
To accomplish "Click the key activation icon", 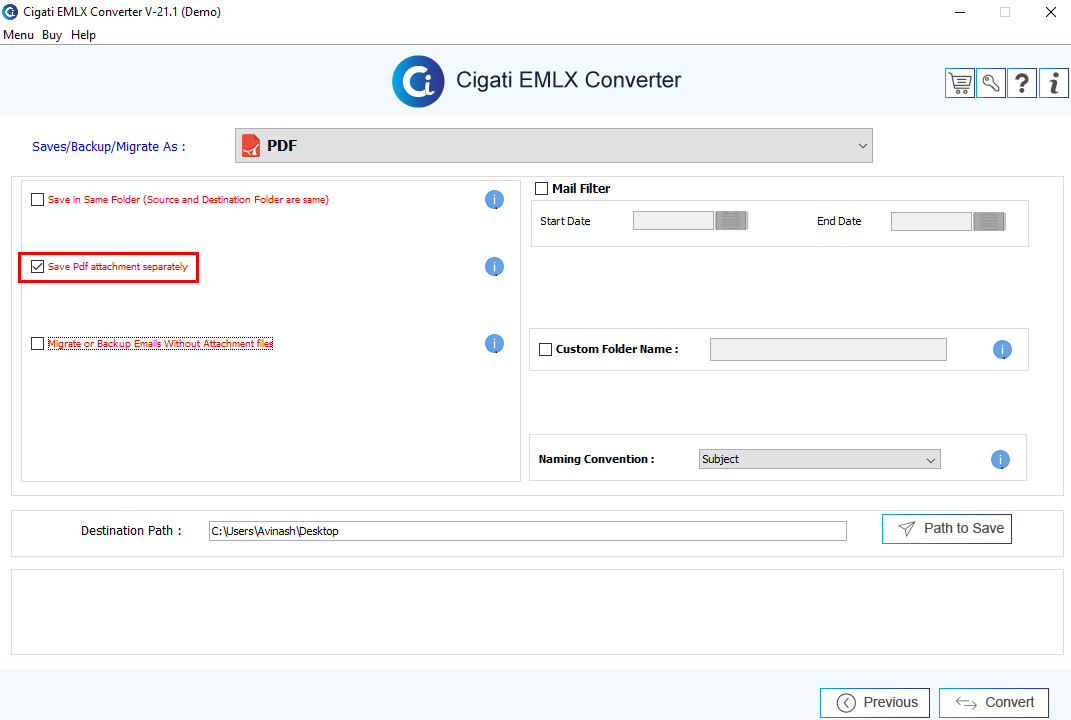I will [991, 83].
